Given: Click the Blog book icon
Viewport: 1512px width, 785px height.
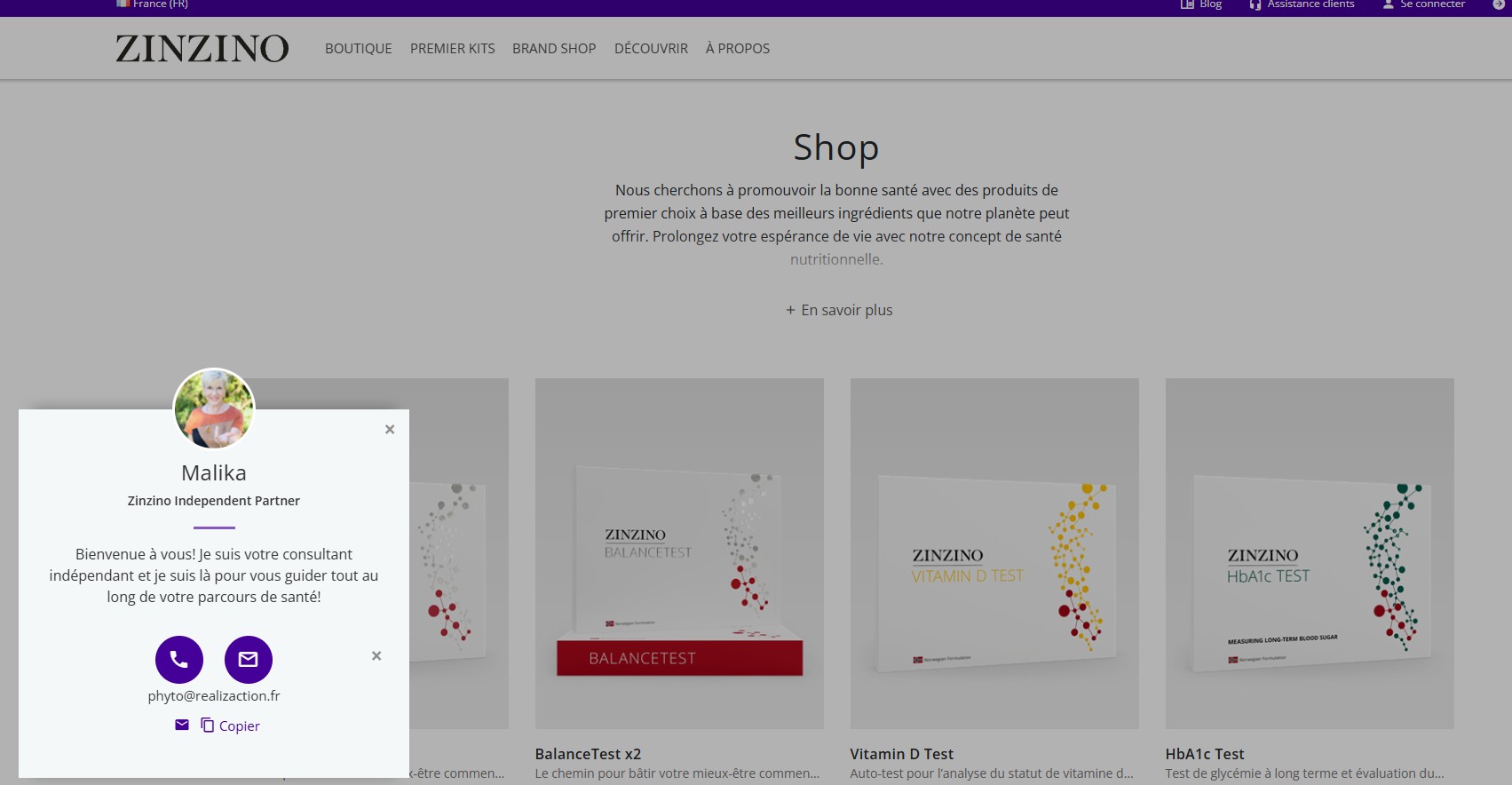Looking at the screenshot, I should pyautogui.click(x=1187, y=4).
